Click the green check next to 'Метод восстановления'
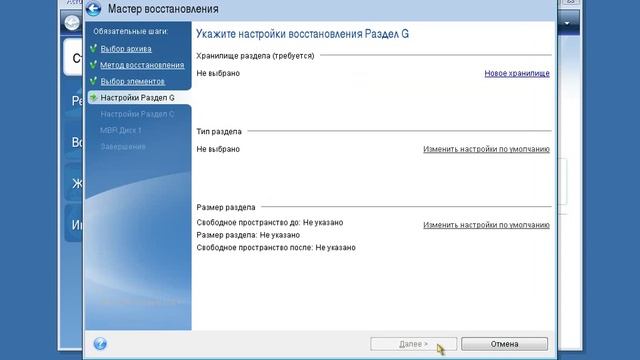This screenshot has width=640, height=360. click(x=93, y=64)
